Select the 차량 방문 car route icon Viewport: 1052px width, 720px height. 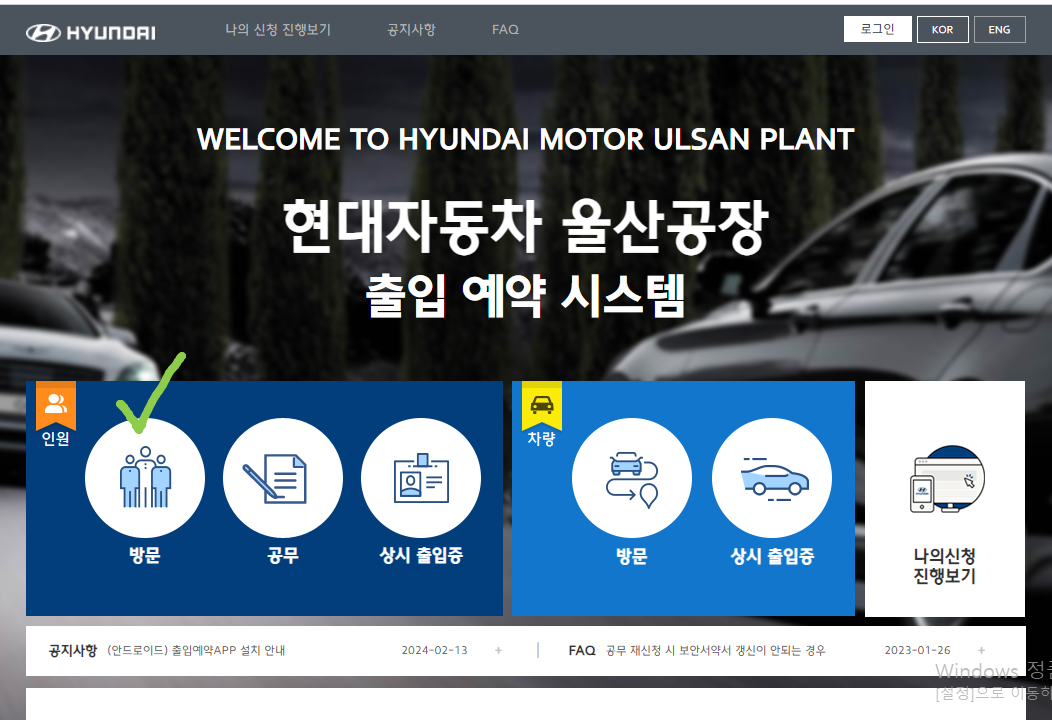631,478
